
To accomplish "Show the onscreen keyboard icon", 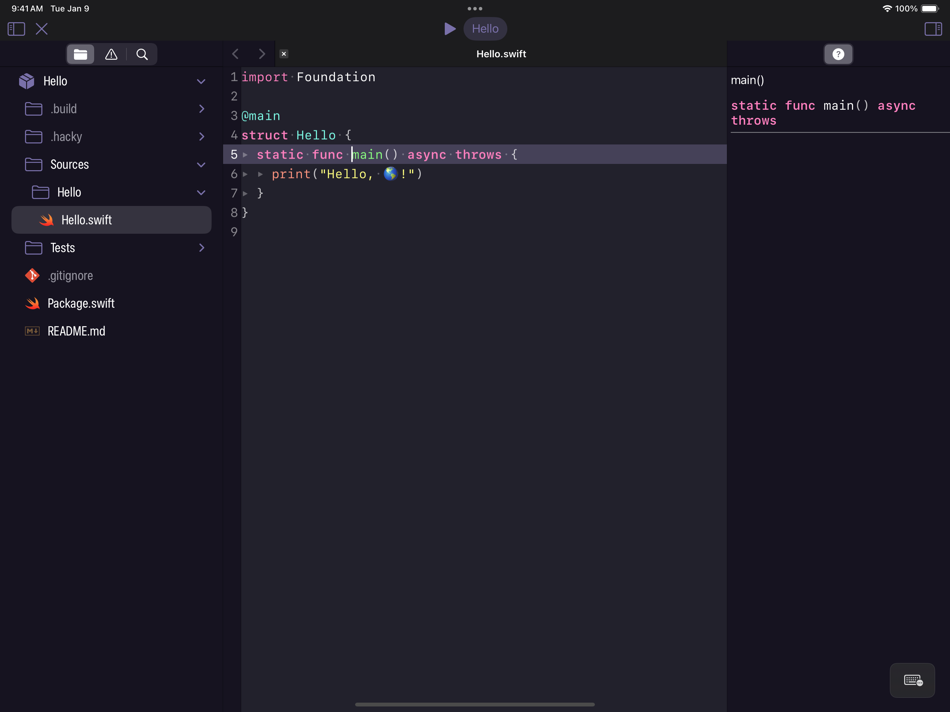I will click(912, 680).
